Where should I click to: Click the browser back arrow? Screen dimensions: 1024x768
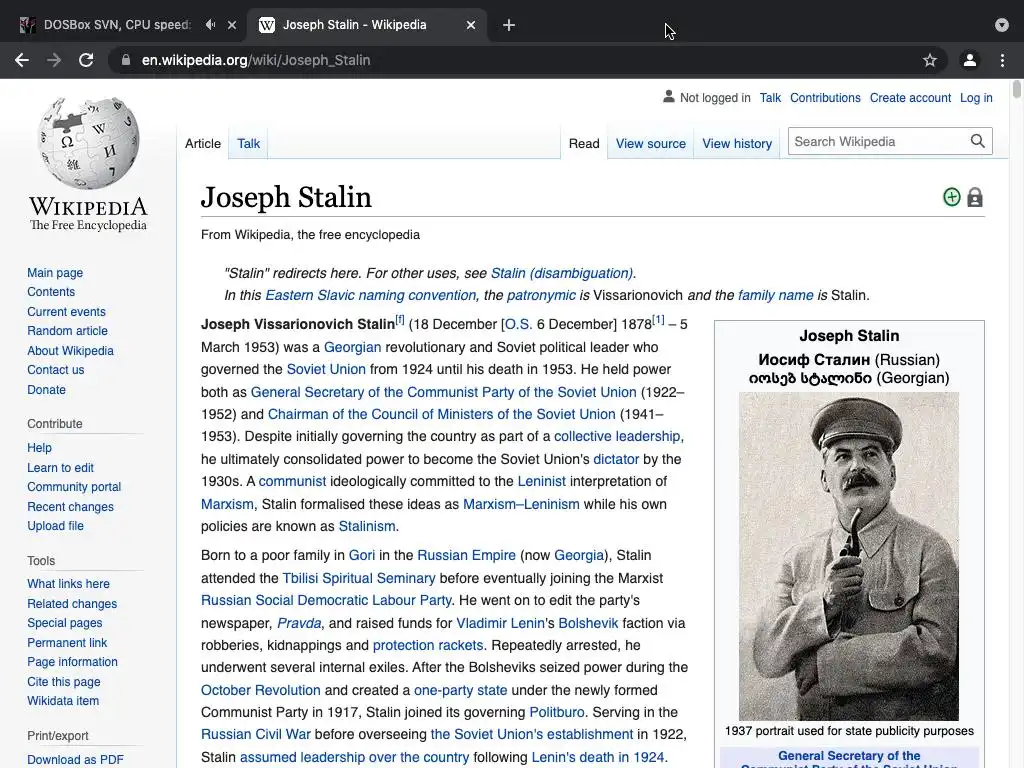(22, 60)
